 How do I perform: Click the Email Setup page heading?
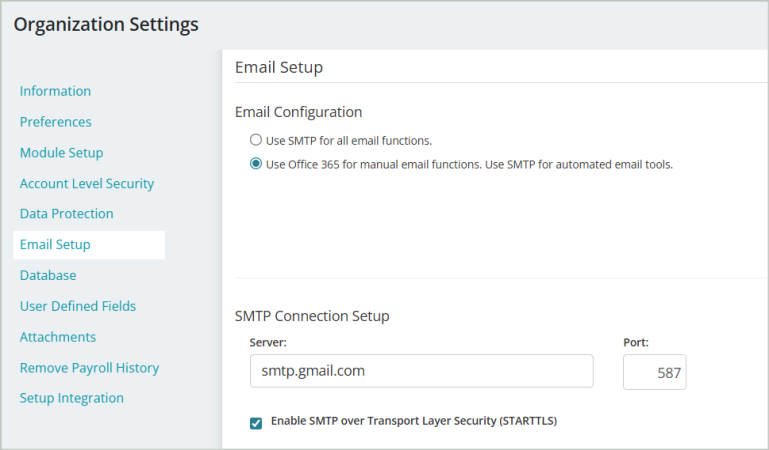pyautogui.click(x=279, y=67)
